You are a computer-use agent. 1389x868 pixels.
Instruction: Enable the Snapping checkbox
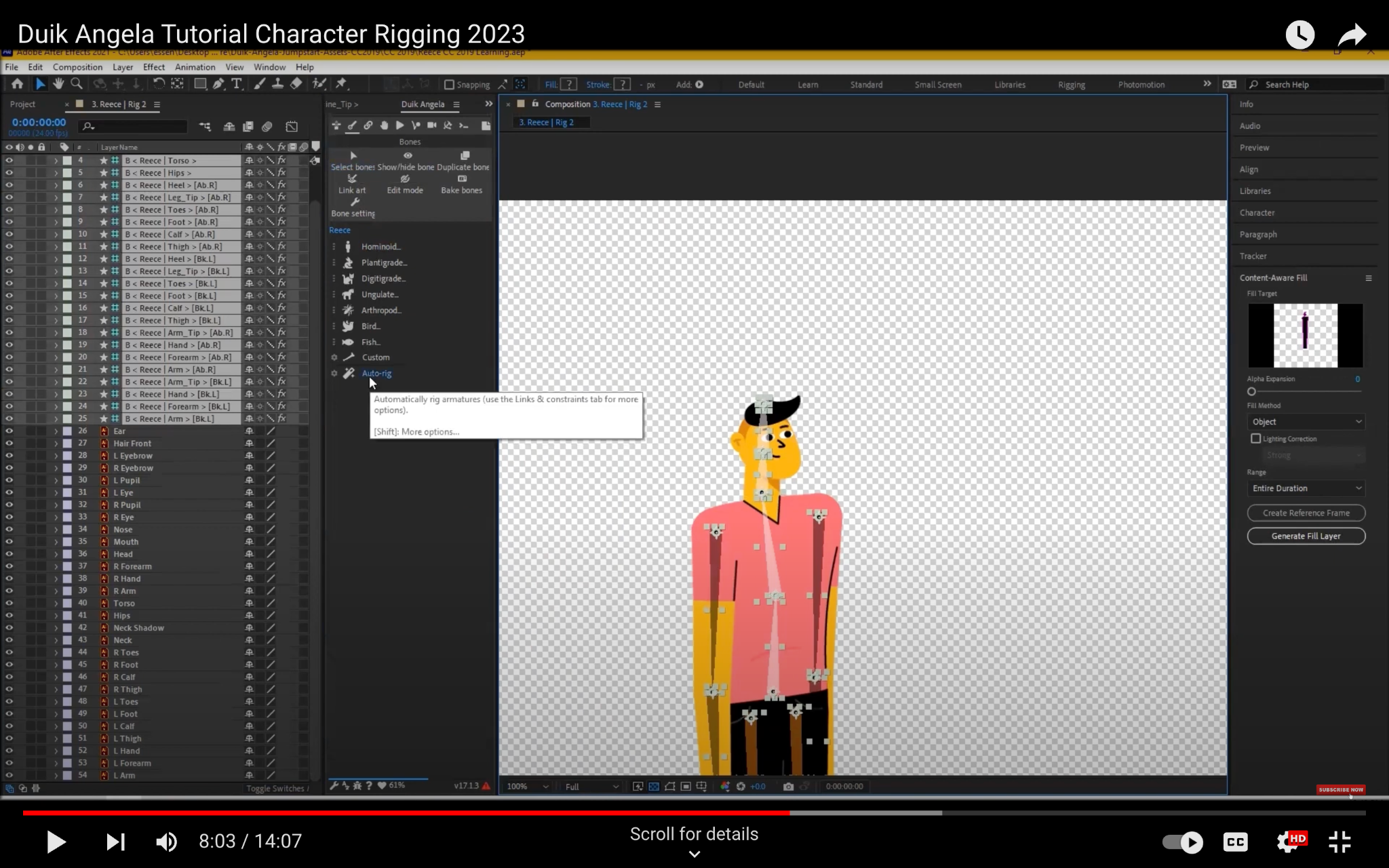(449, 85)
